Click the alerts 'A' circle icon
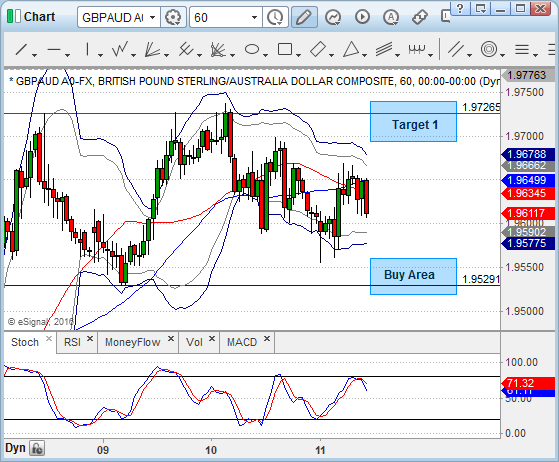 (391, 17)
